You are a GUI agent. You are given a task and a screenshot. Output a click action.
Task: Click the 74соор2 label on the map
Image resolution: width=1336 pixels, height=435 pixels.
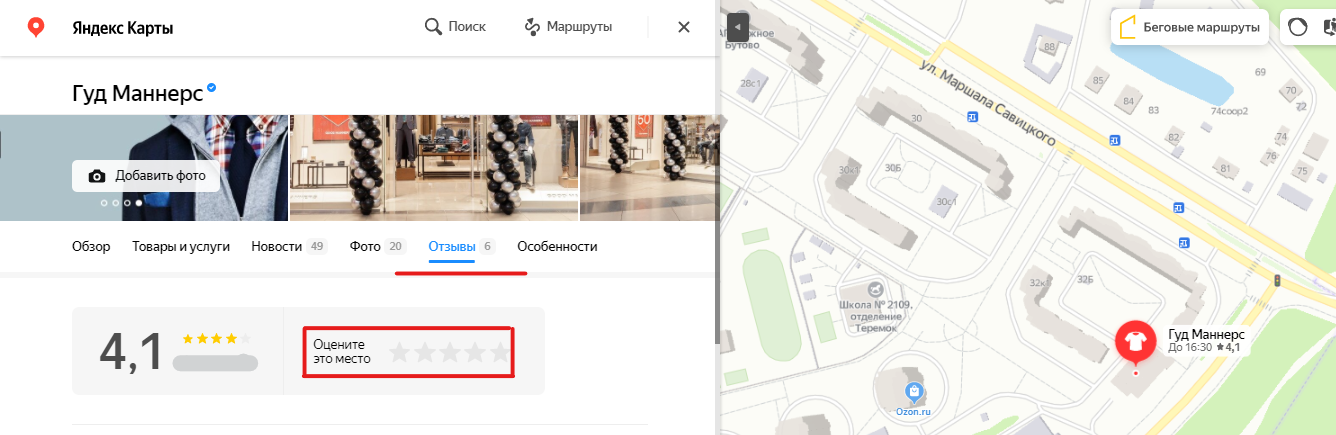click(x=1229, y=111)
